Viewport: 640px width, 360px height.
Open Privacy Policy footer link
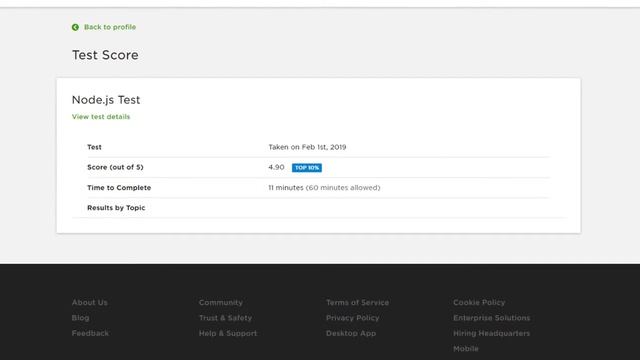point(353,318)
